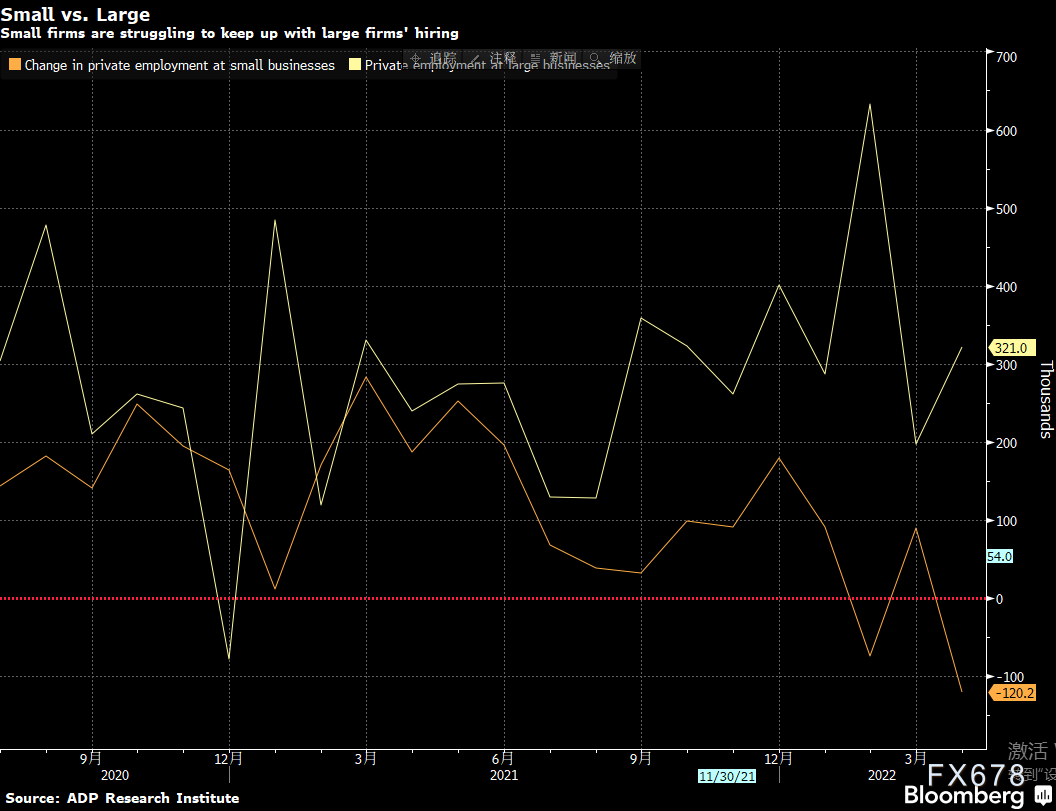The image size is (1056, 811).
Task: Click the yellow large businesses legend swatch
Action: 355,65
